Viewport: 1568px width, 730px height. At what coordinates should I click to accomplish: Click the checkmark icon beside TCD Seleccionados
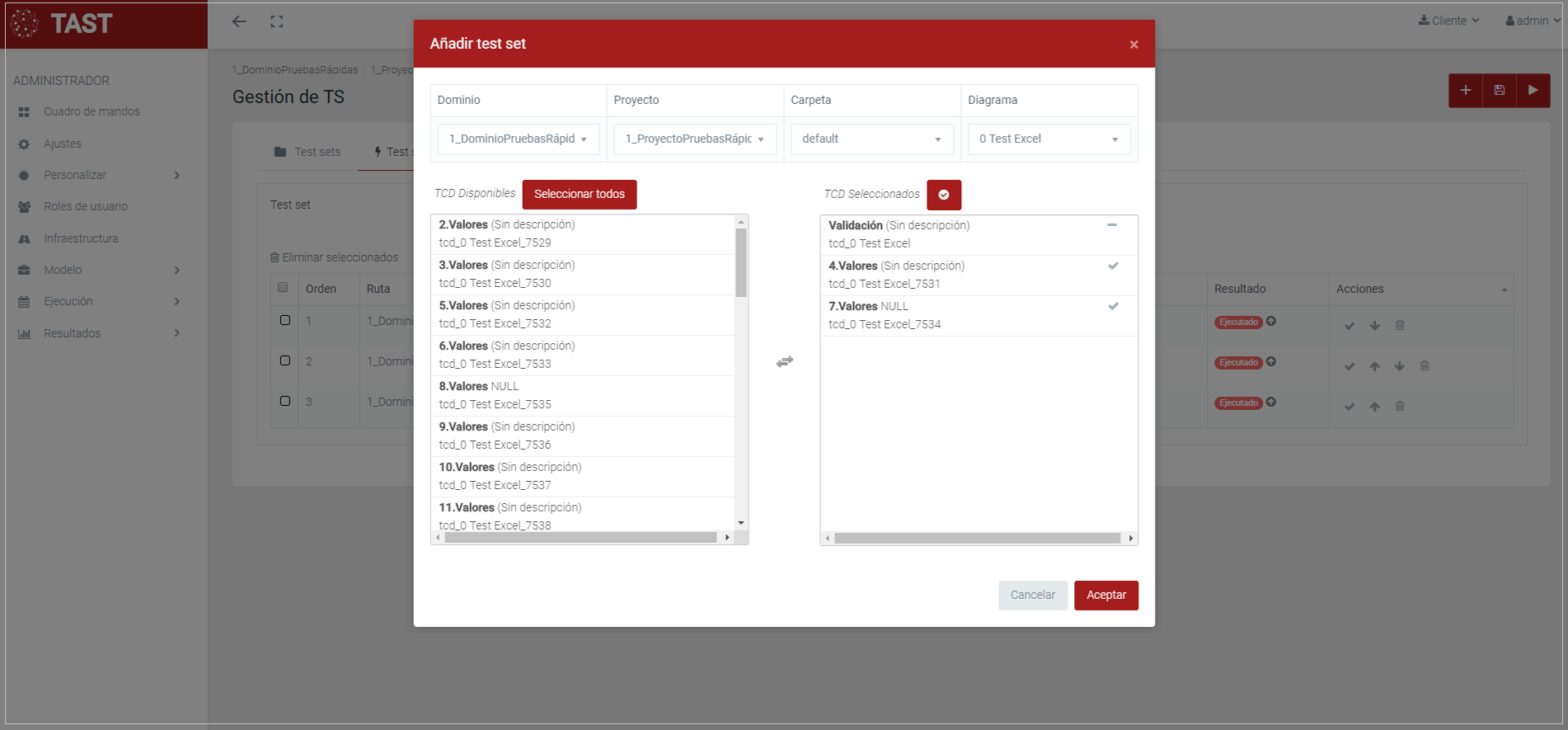pyautogui.click(x=943, y=195)
